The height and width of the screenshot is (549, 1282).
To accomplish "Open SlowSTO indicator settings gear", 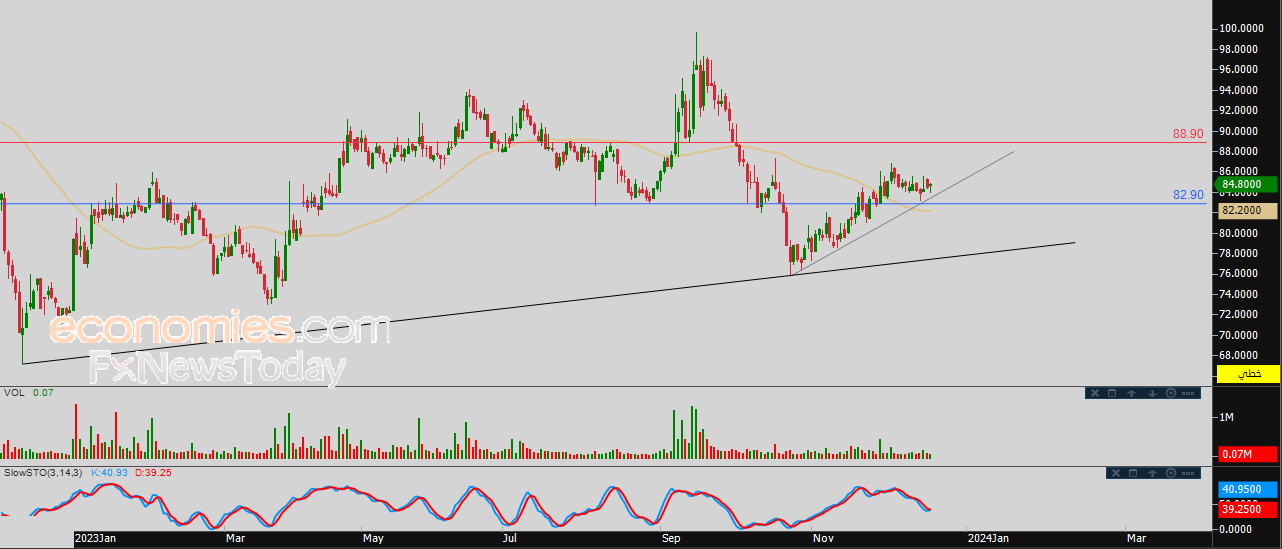I will (1171, 473).
